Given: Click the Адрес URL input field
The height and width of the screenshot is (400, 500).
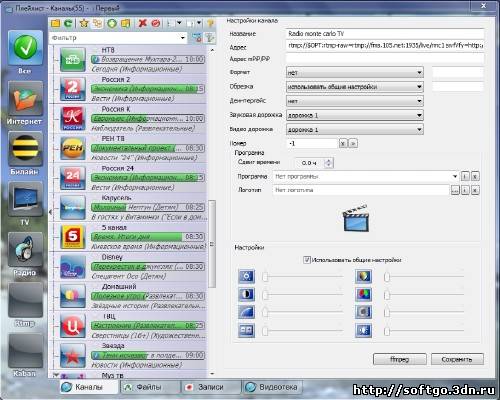Looking at the screenshot, I should click(385, 45).
